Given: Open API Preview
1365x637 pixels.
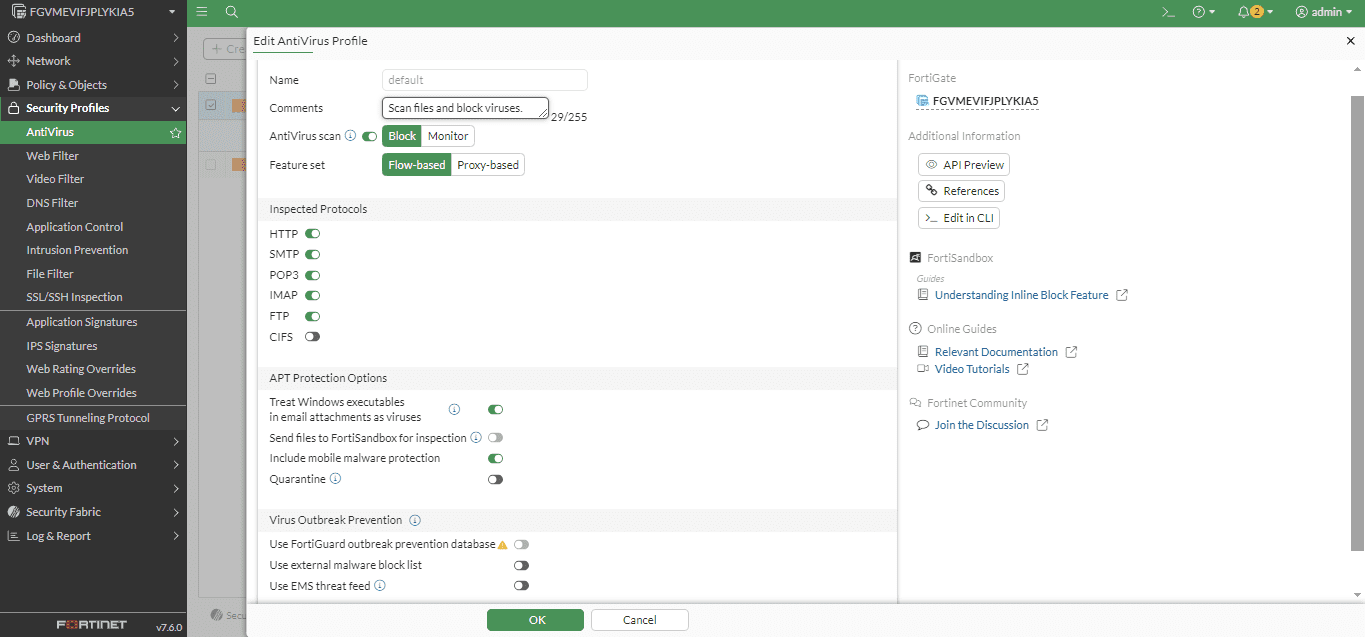Looking at the screenshot, I should pyautogui.click(x=964, y=165).
